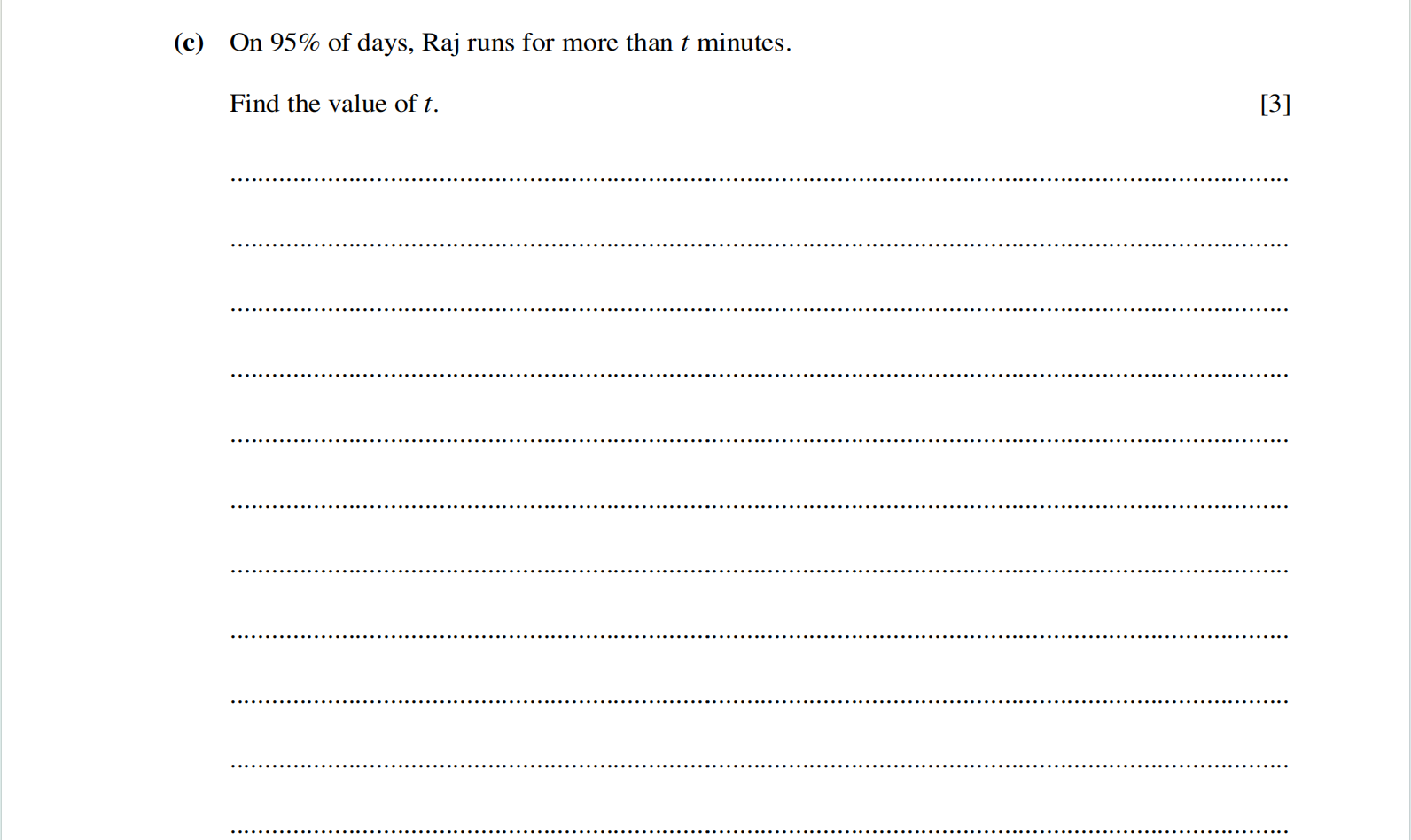Click the ninth dotted answer line
The width and height of the screenshot is (1411, 840).
click(759, 701)
